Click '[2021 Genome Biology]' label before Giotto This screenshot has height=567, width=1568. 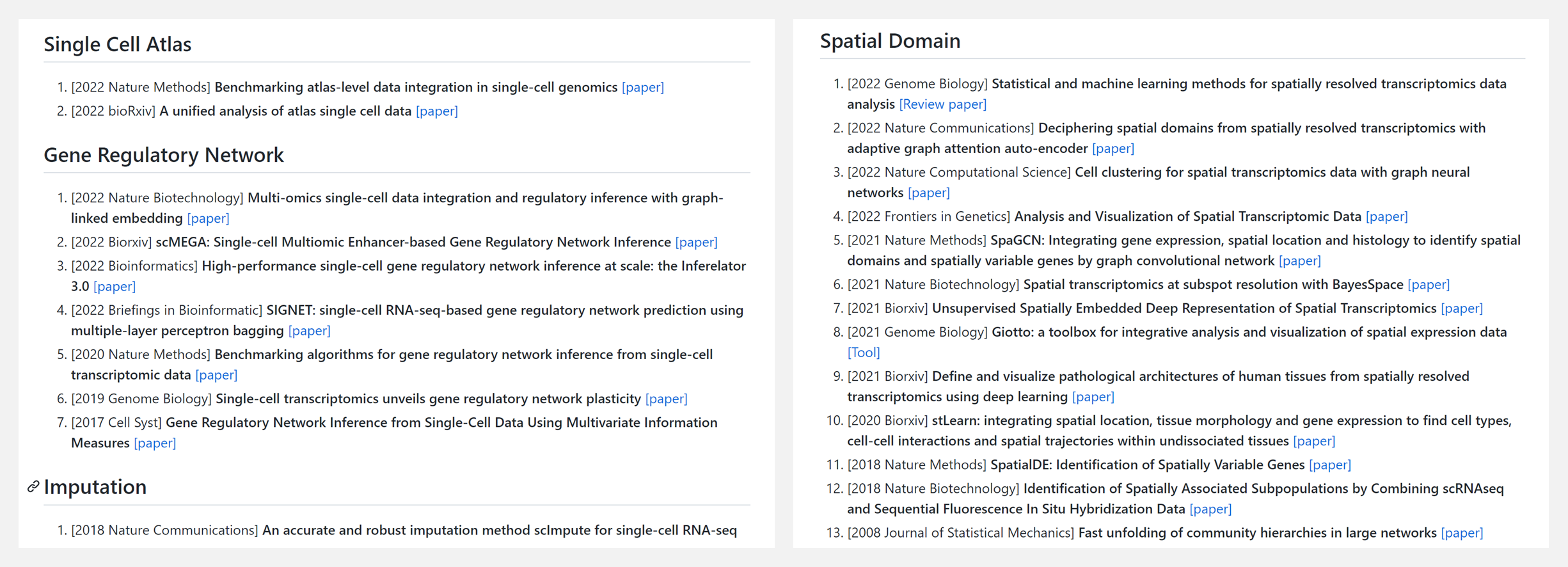point(917,332)
